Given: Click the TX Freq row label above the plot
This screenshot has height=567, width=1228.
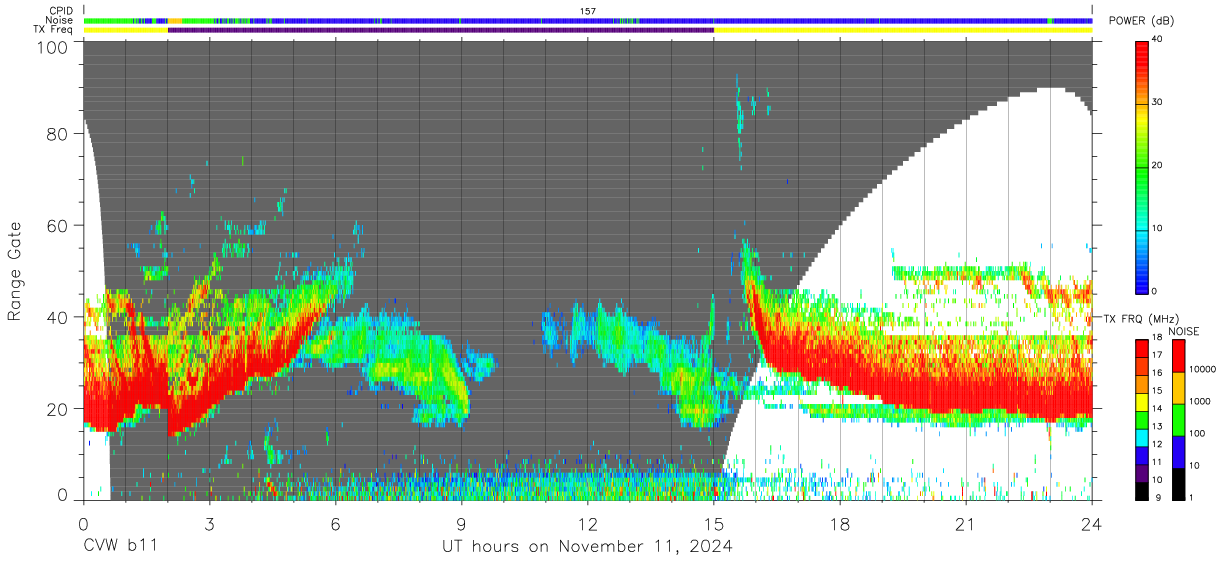Looking at the screenshot, I should coord(53,30).
